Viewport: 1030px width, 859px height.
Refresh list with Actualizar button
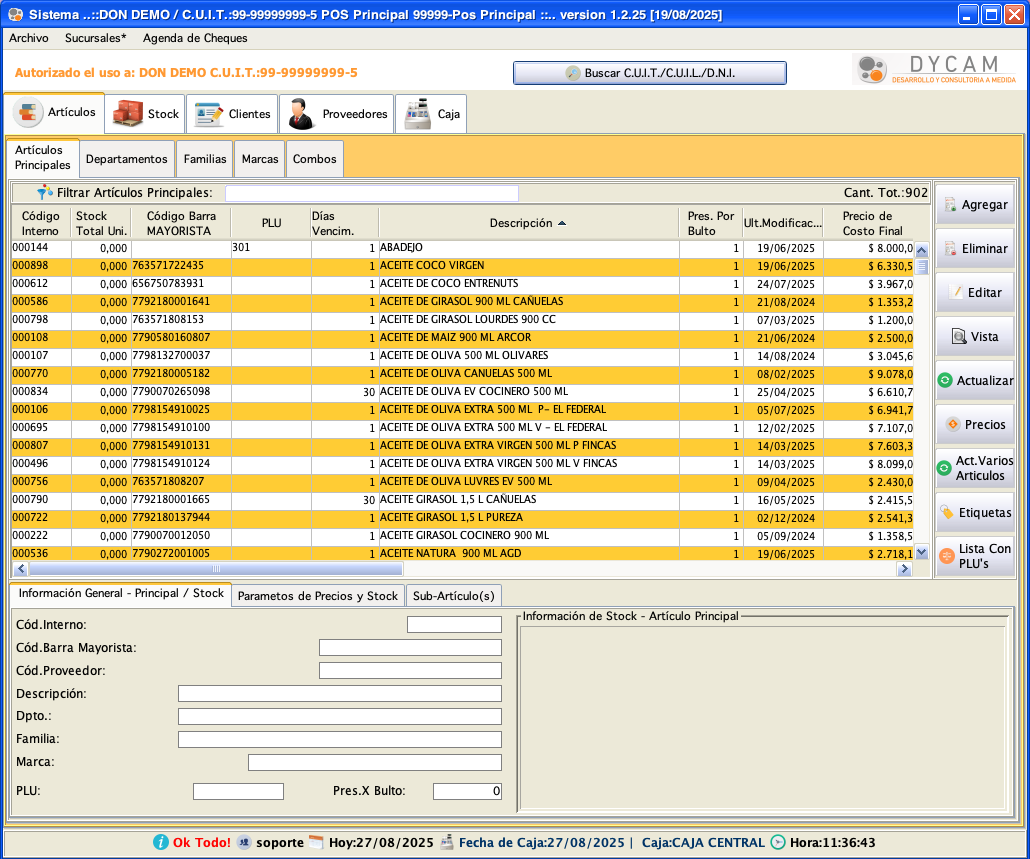[975, 381]
